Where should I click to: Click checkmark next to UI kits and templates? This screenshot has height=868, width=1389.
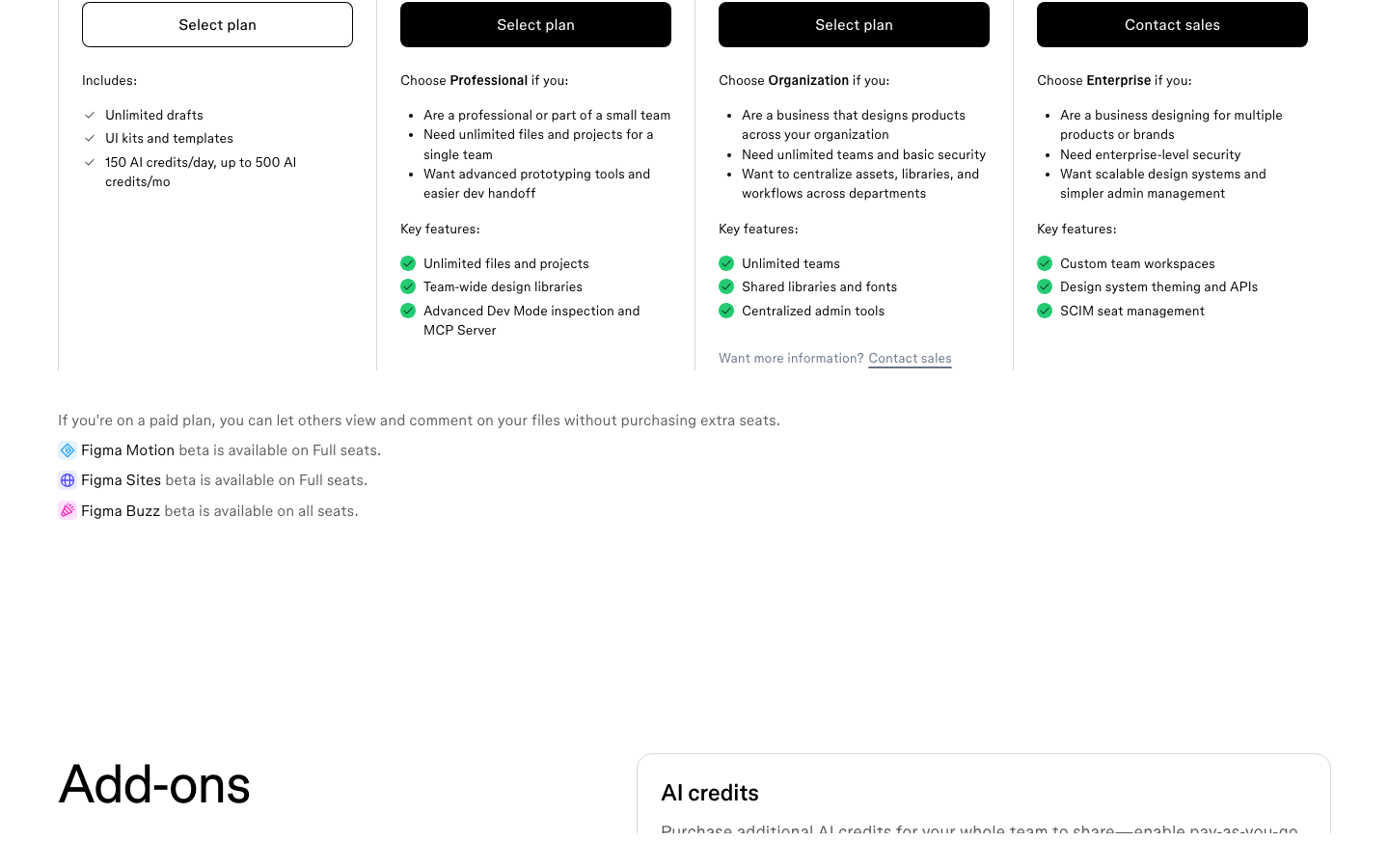pos(90,138)
